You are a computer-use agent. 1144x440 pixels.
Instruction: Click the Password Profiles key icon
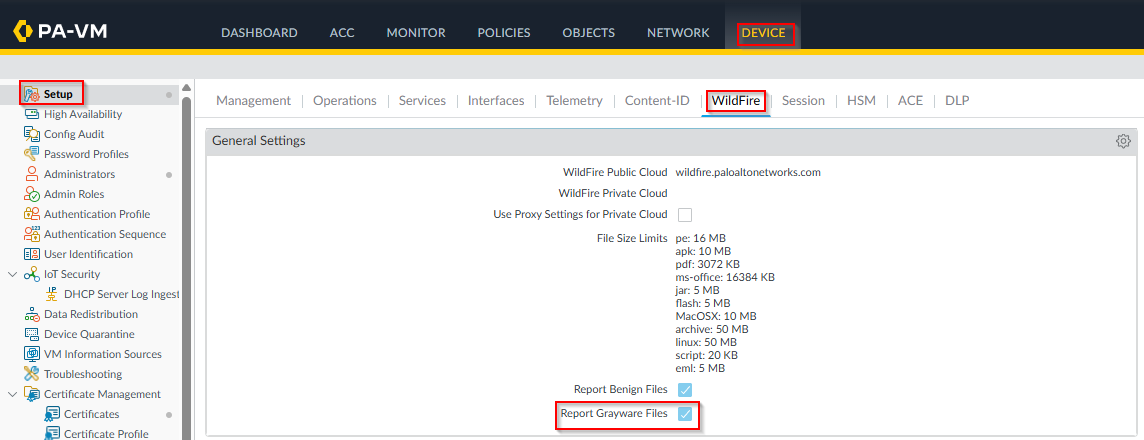tap(31, 154)
